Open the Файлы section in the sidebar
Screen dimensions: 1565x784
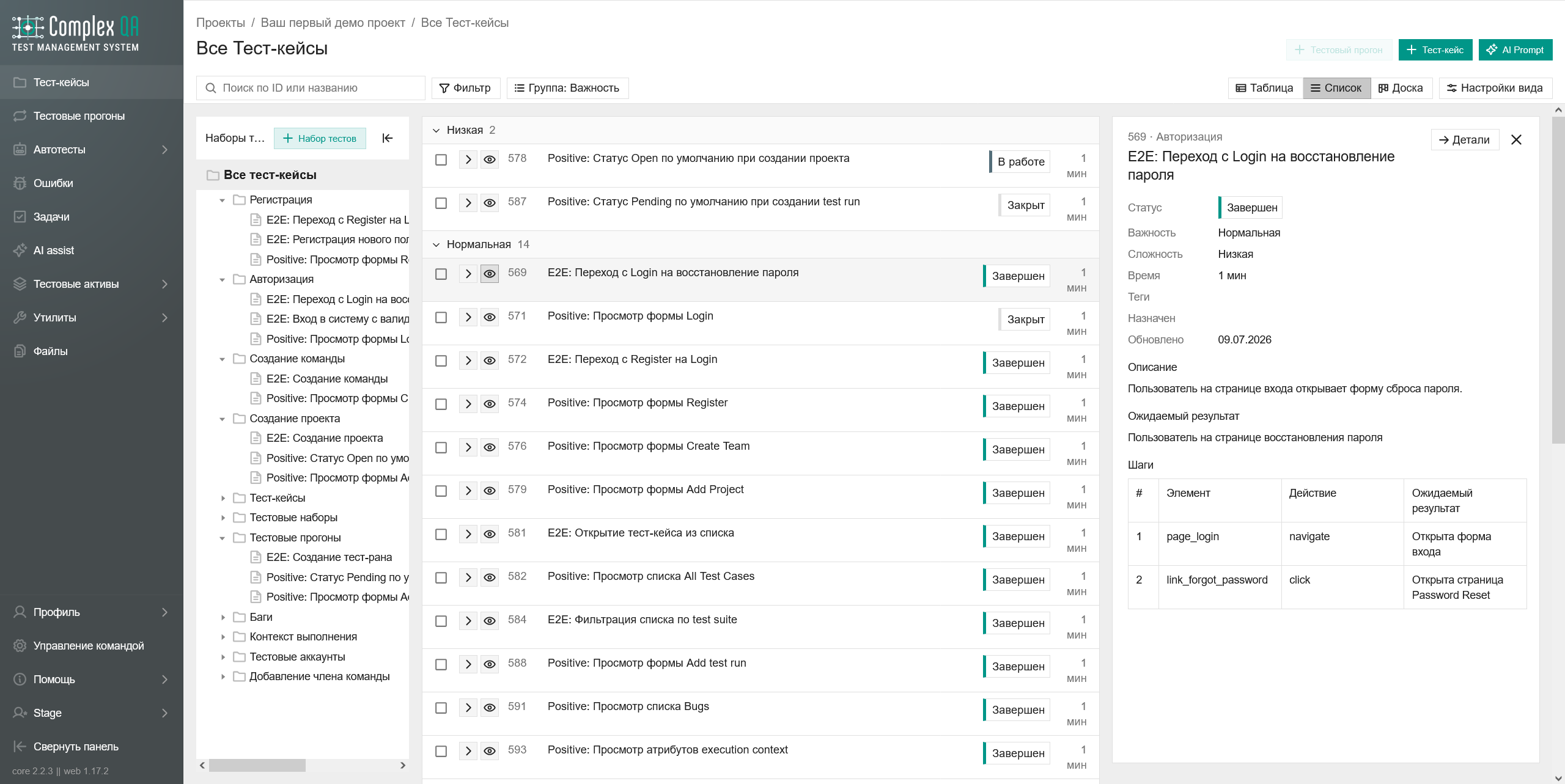coord(92,351)
